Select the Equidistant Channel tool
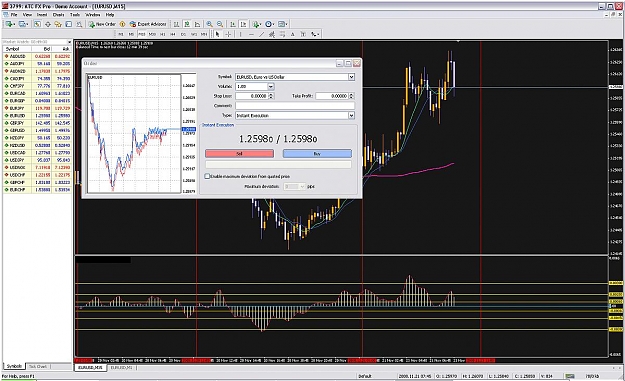 pos(272,34)
